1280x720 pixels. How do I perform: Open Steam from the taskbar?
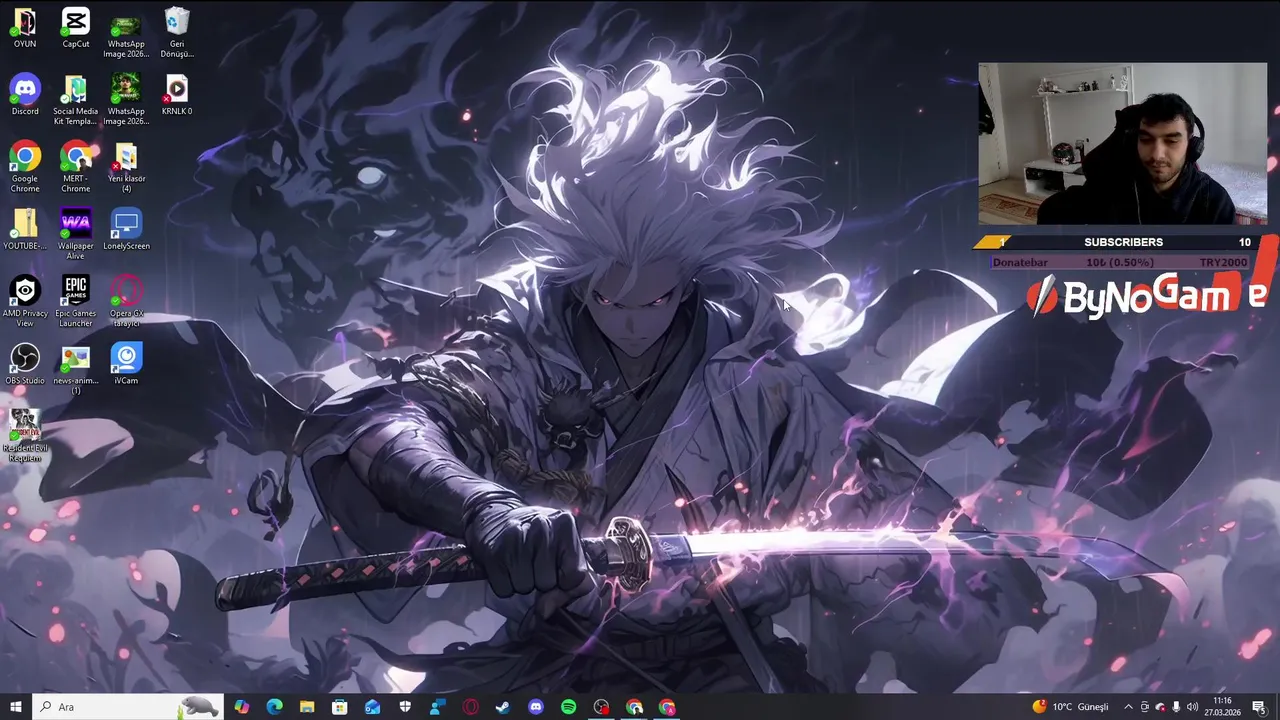[x=503, y=707]
